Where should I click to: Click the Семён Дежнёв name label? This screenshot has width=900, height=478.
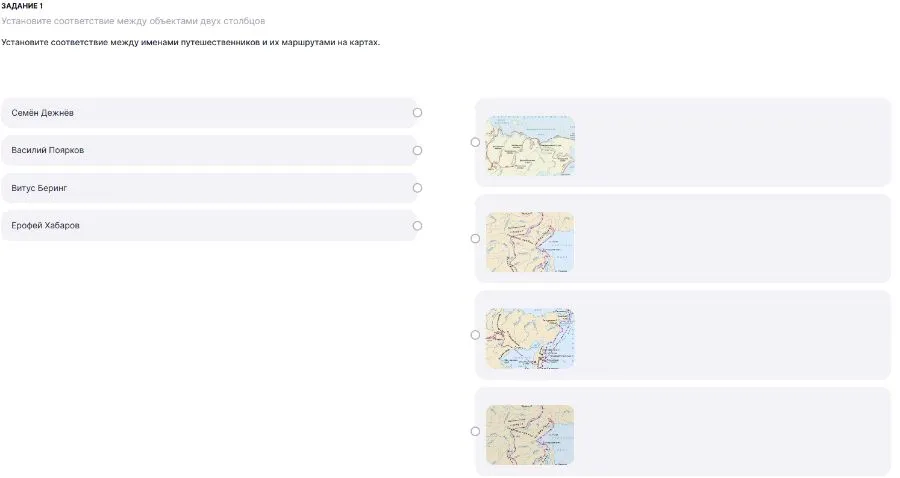point(43,113)
